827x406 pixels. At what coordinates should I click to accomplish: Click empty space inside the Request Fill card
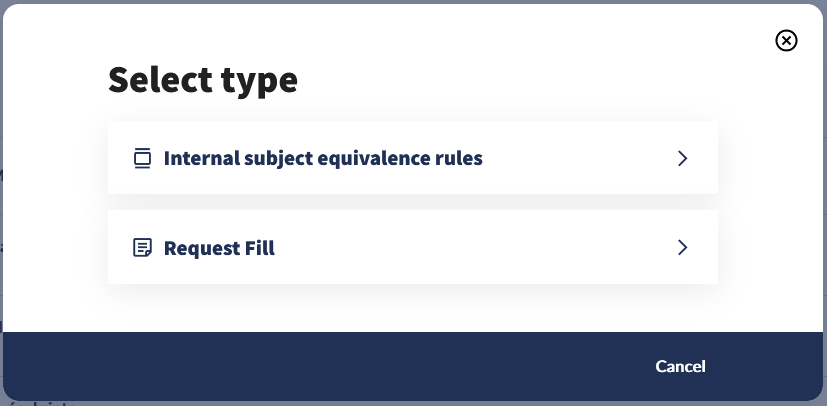point(470,247)
